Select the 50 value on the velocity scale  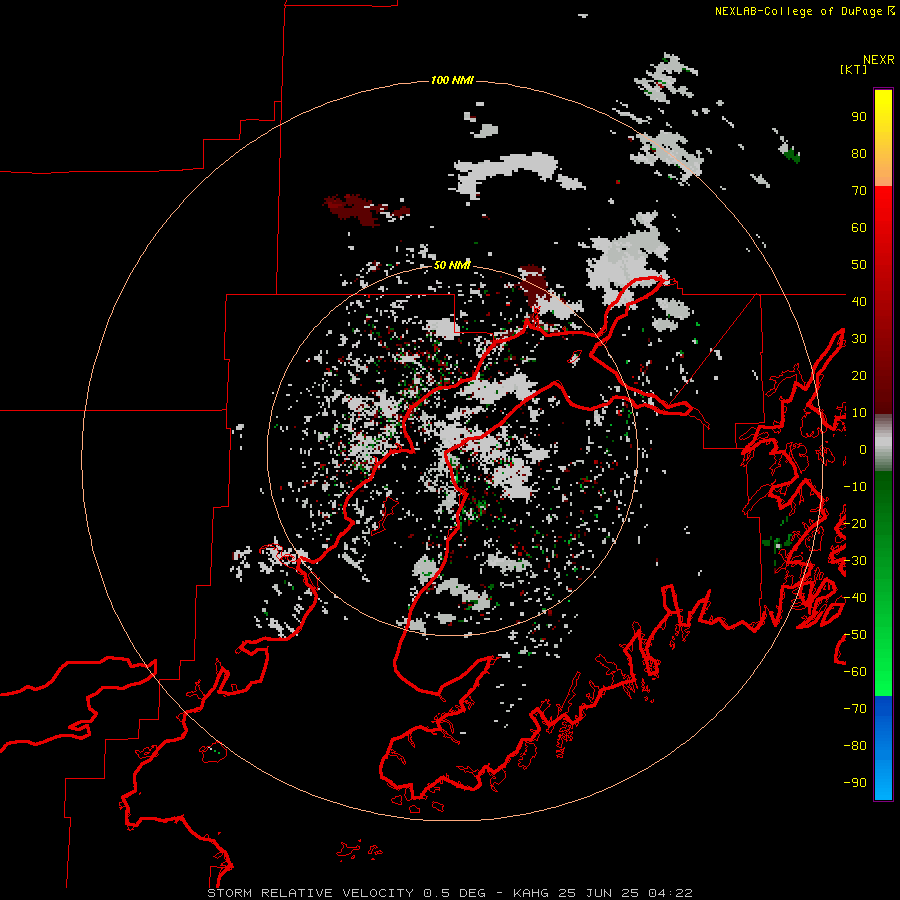(x=859, y=265)
